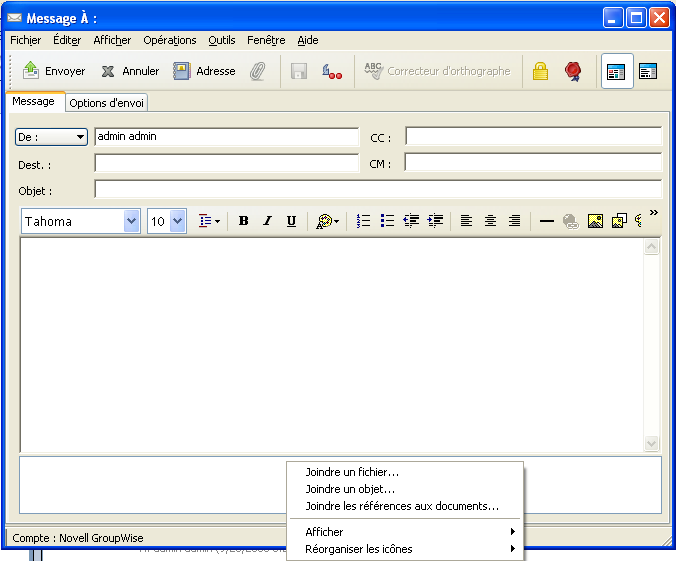Insert a horizontal line

546,221
